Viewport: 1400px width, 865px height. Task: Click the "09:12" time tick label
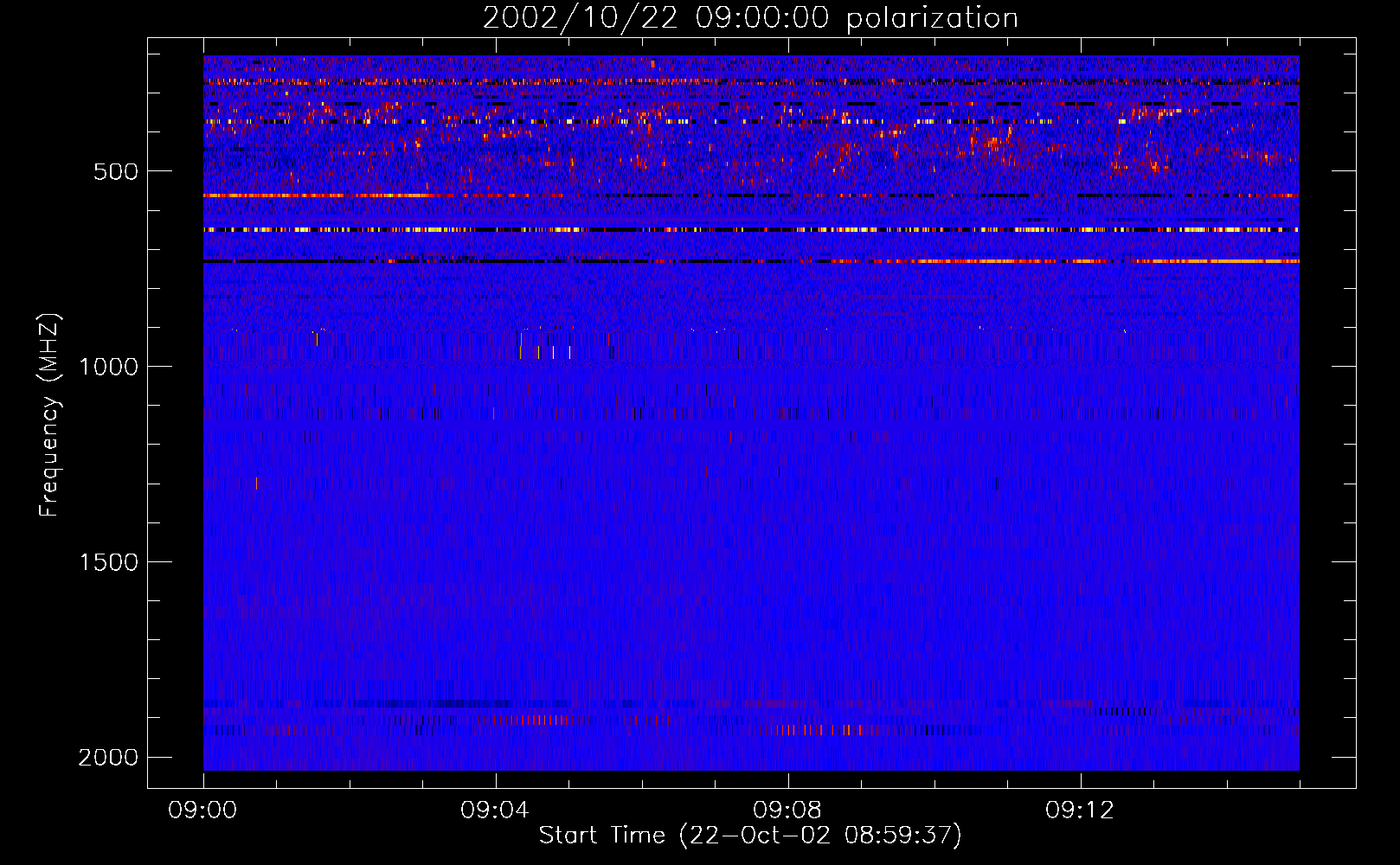point(1081,811)
